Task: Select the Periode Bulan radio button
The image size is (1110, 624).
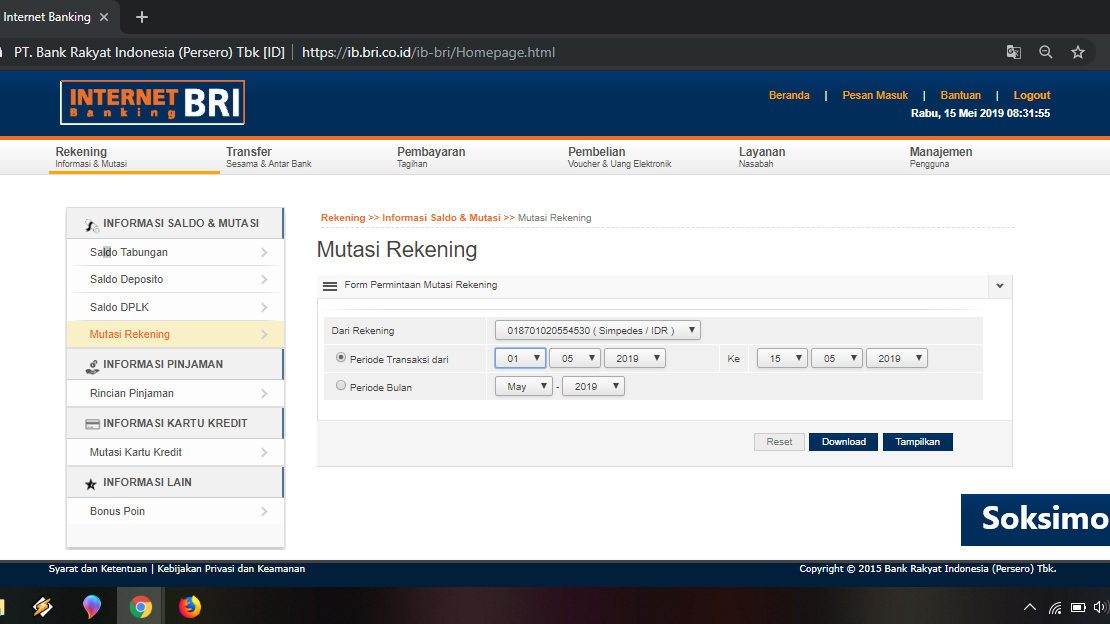Action: click(x=341, y=385)
